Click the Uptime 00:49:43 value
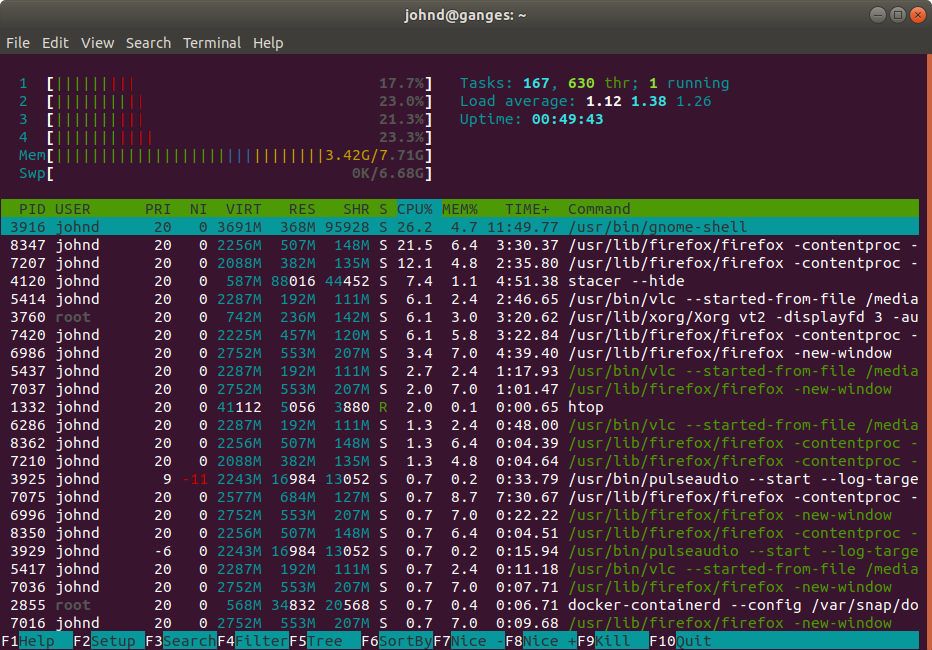The height and width of the screenshot is (650, 932). pos(567,119)
